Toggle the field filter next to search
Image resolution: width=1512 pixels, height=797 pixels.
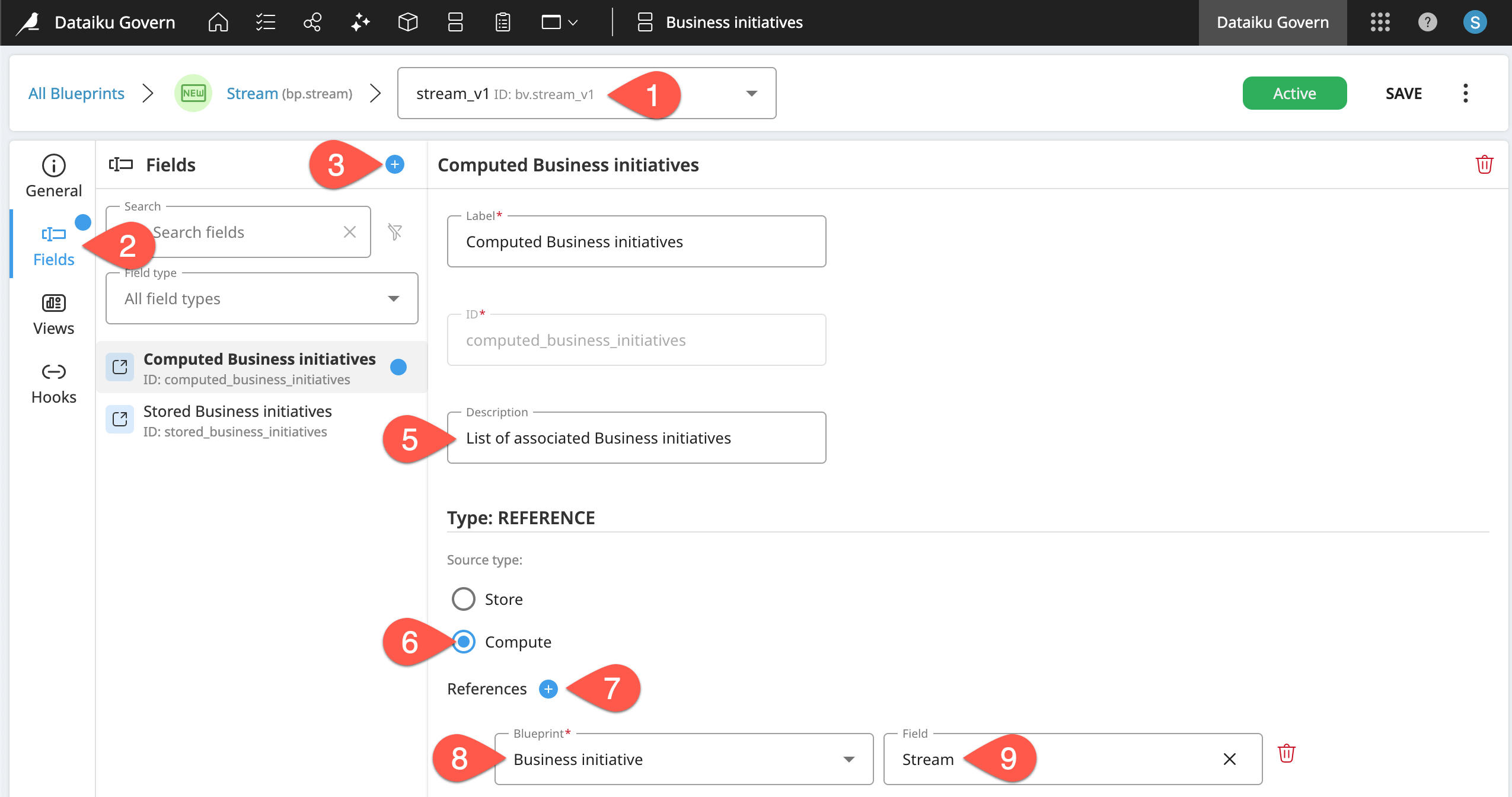point(395,232)
